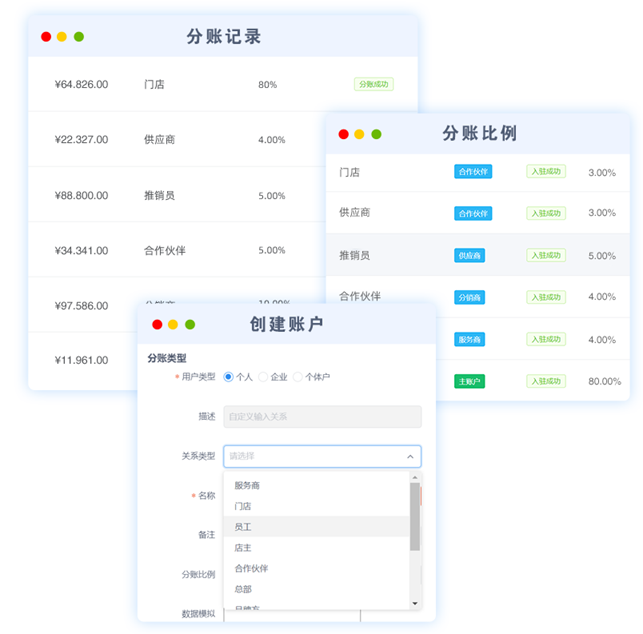Click the 供应商 tag in 推销员 row
The height and width of the screenshot is (634, 643).
(x=469, y=255)
